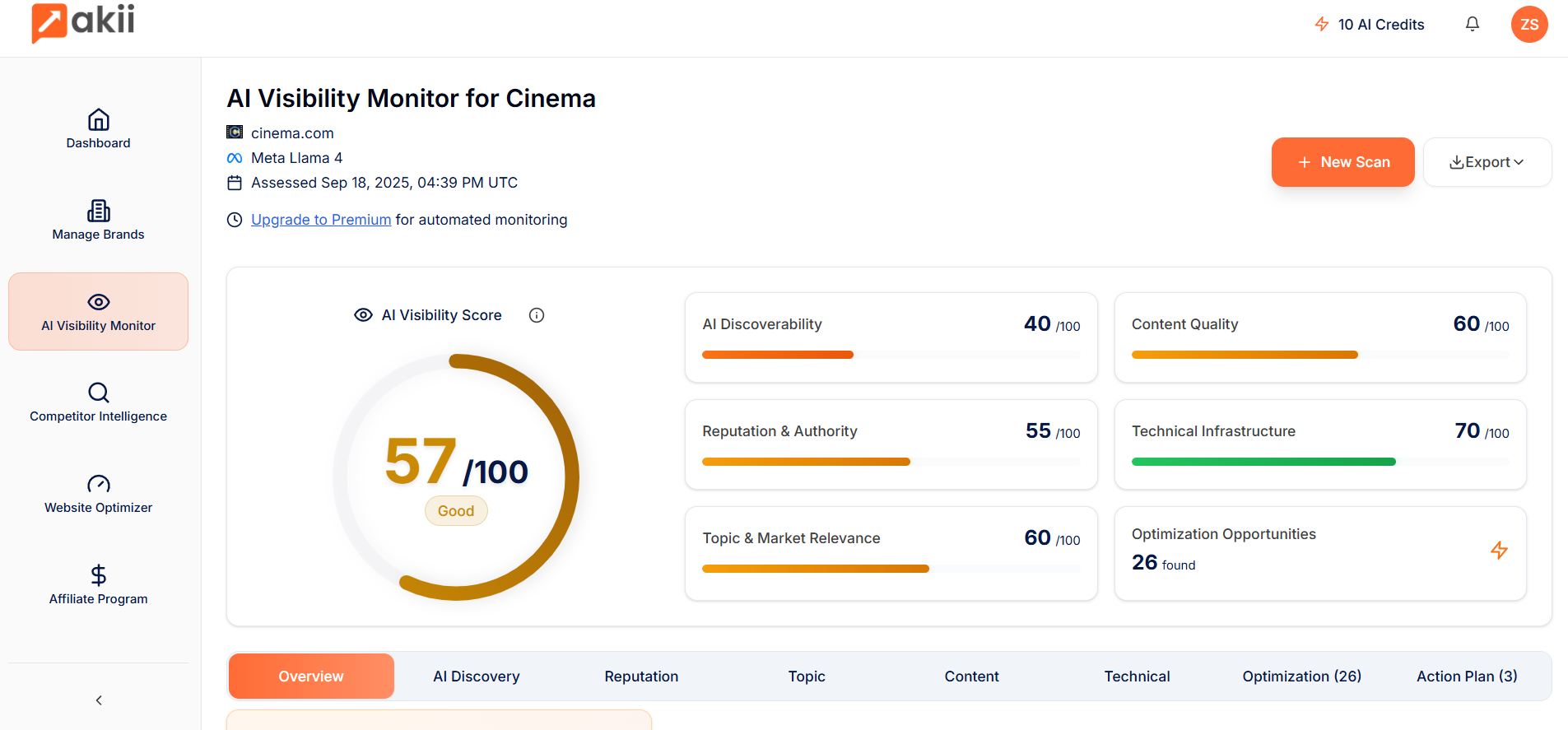Switch to the AI Discovery tab

[476, 677]
